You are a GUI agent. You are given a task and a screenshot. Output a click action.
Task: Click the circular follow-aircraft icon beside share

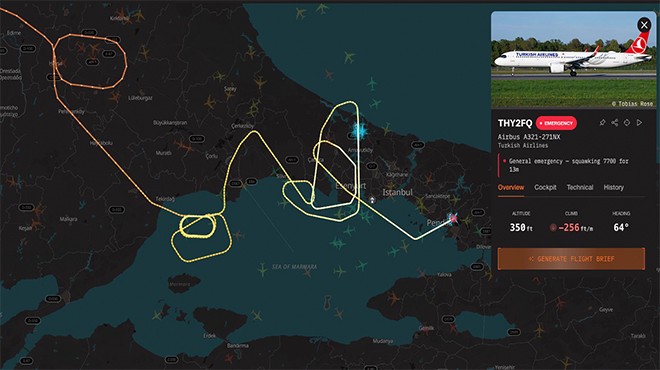(x=627, y=122)
